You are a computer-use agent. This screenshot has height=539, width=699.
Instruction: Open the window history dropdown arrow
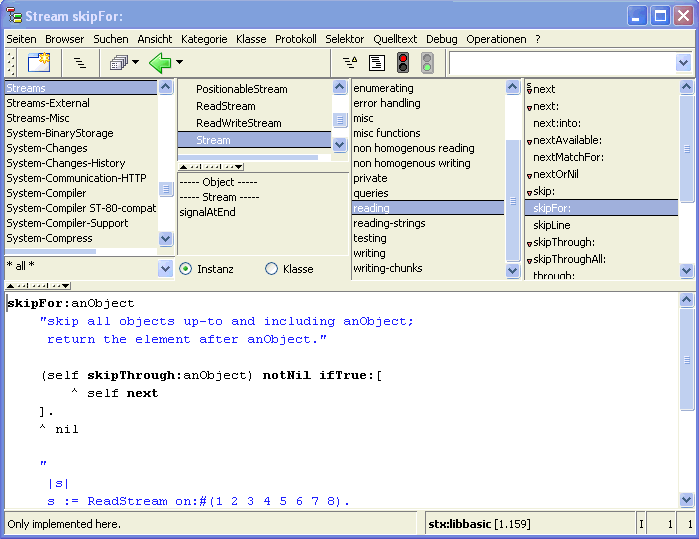pyautogui.click(x=135, y=62)
